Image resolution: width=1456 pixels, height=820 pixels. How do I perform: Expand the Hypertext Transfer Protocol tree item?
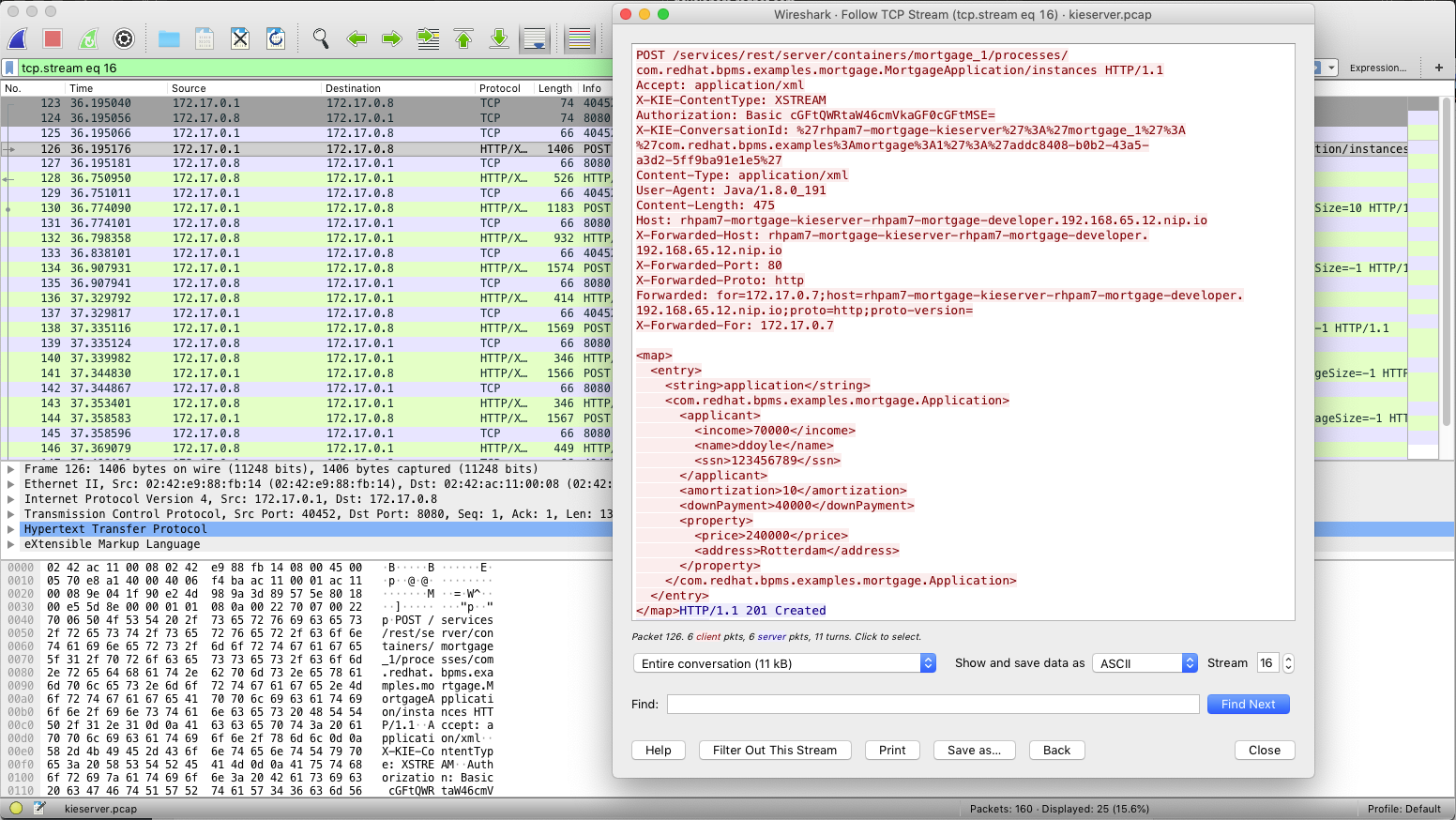10,529
